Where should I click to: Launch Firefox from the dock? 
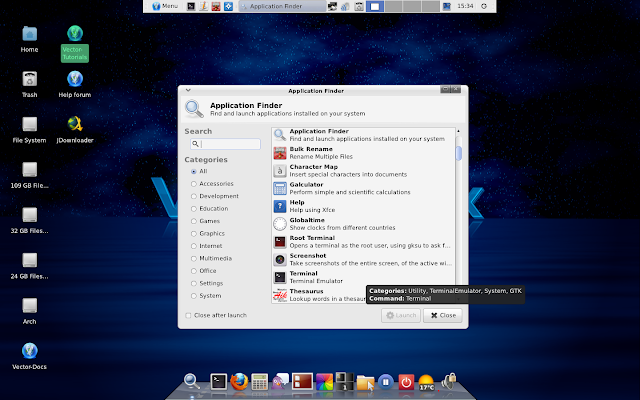[239, 382]
